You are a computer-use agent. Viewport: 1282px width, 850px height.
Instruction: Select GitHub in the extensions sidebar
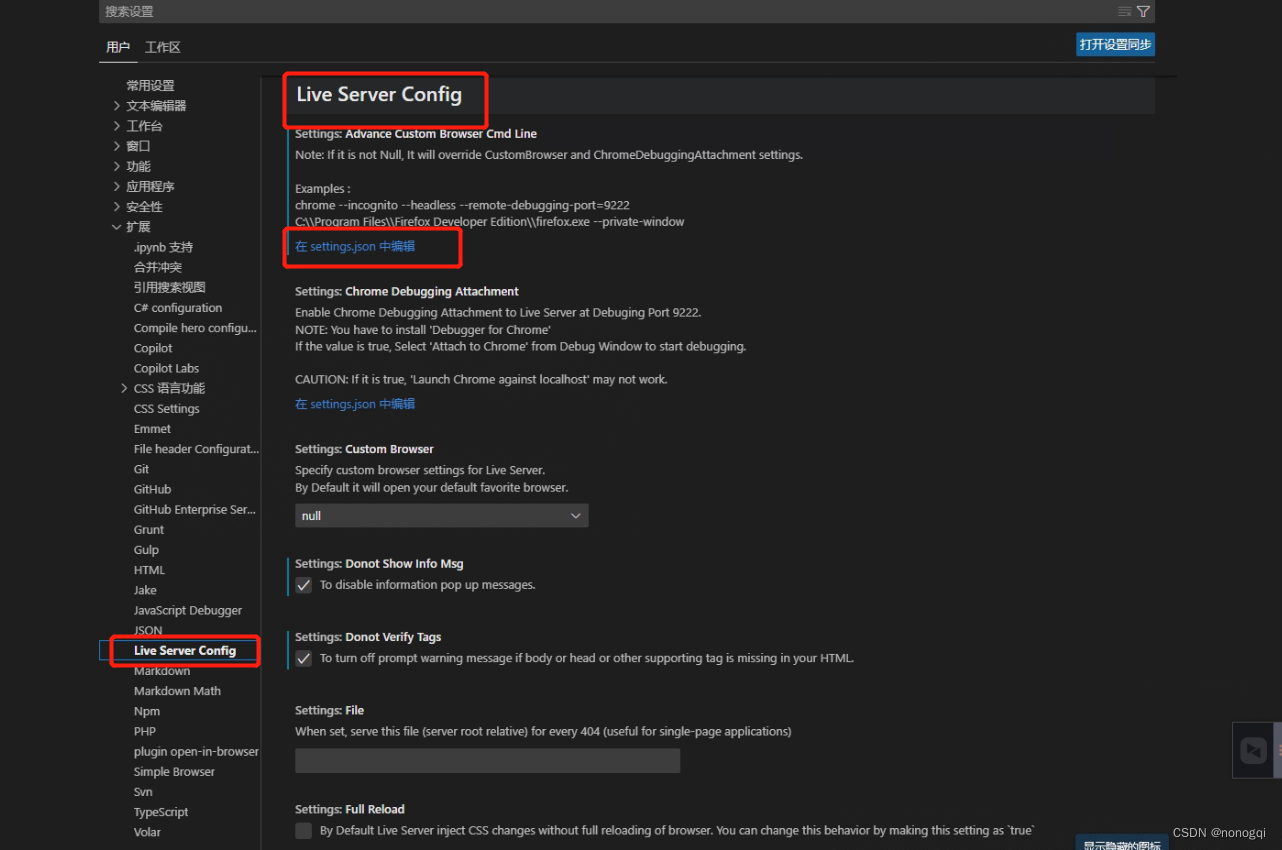coord(152,489)
